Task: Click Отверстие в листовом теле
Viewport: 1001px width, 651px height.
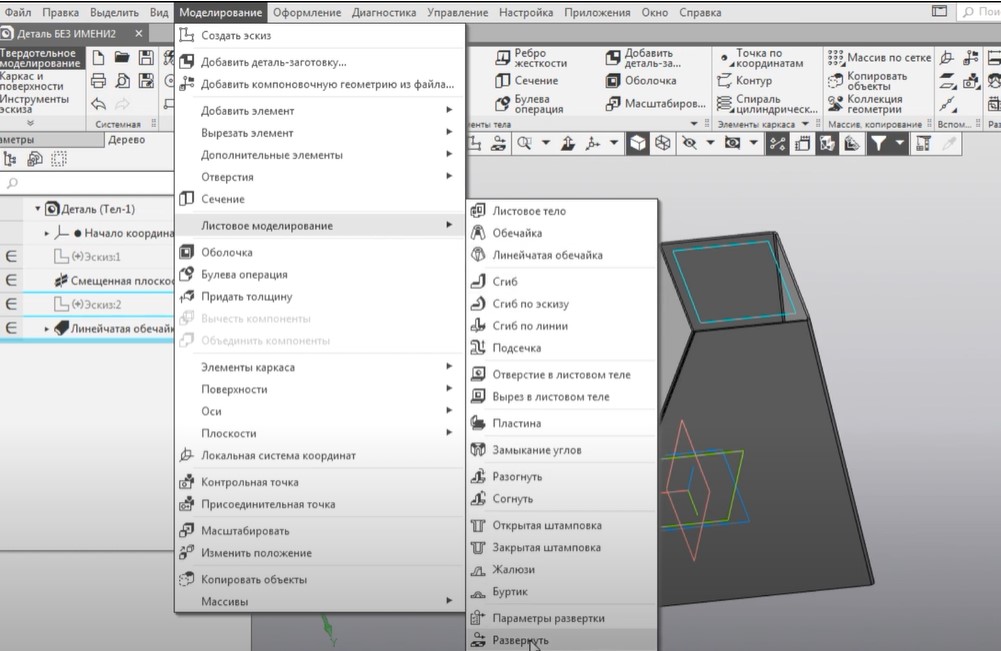Action: click(562, 375)
